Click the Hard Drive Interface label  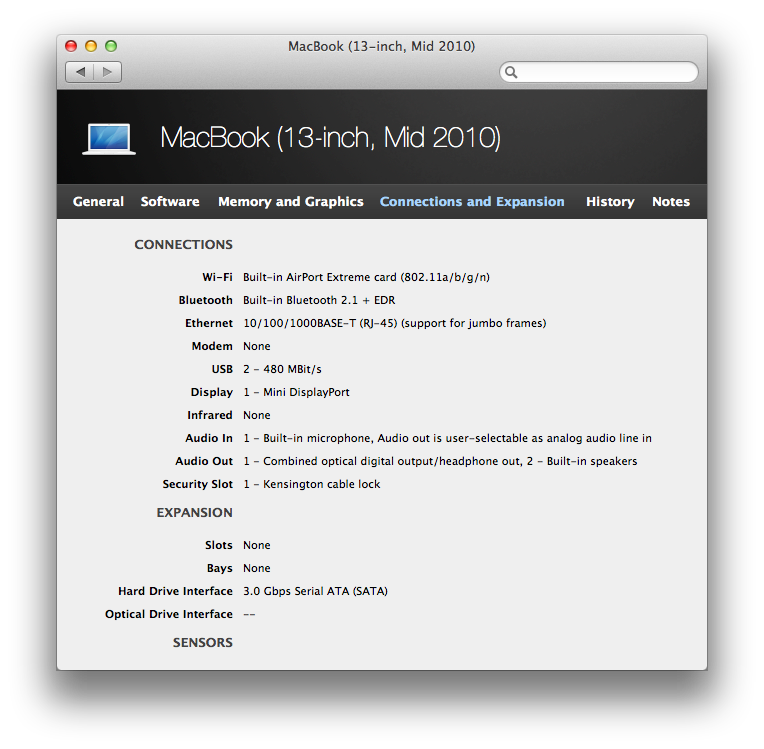[175, 591]
